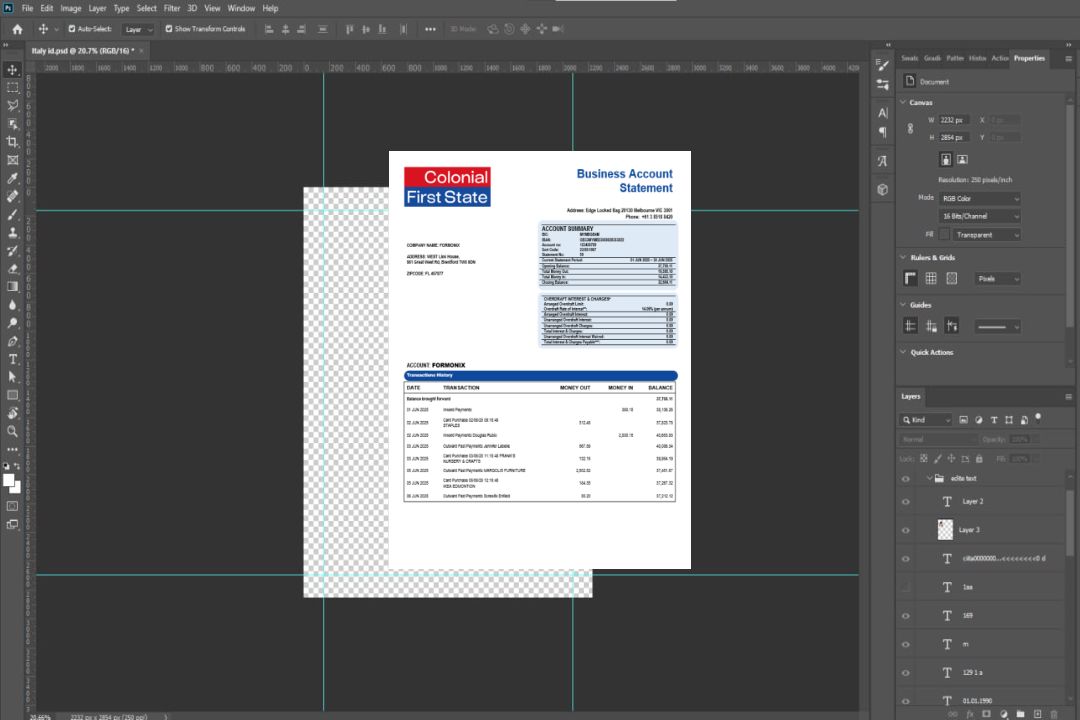This screenshot has height=720, width=1080.
Task: Open the Fill Transparent dropdown
Action: click(987, 235)
